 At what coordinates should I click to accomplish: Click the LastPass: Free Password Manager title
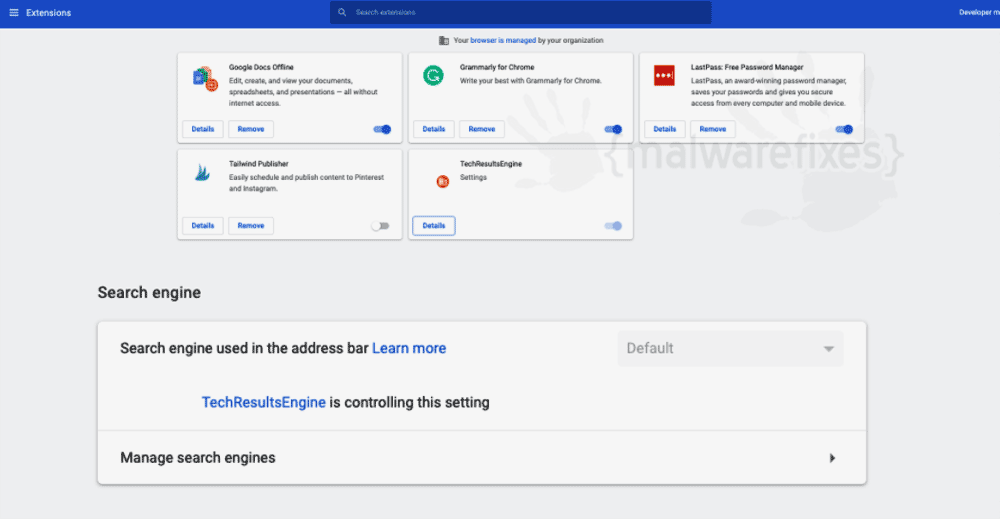pos(747,67)
